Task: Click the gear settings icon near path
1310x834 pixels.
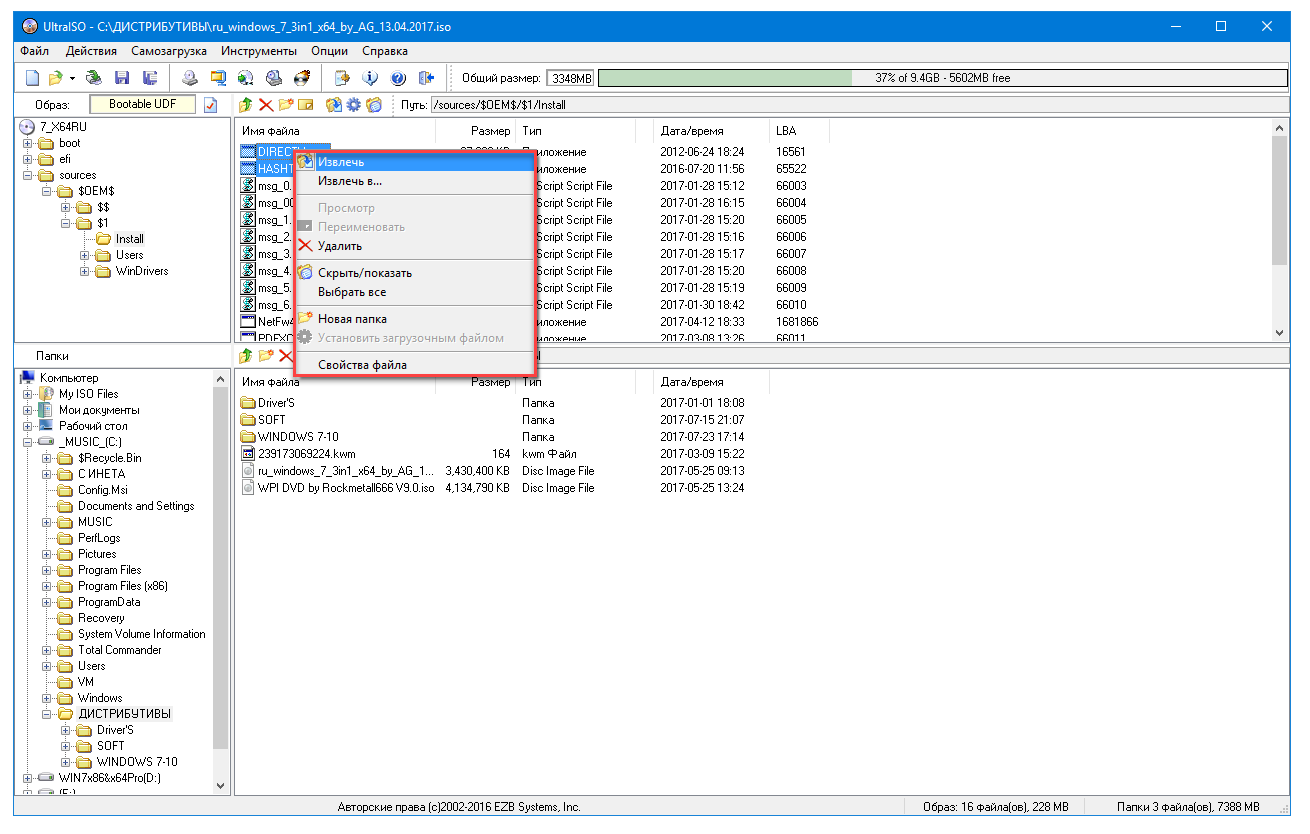Action: tap(353, 105)
